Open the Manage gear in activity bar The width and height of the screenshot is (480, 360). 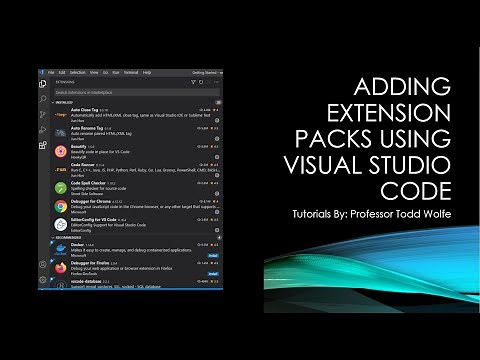click(x=43, y=279)
